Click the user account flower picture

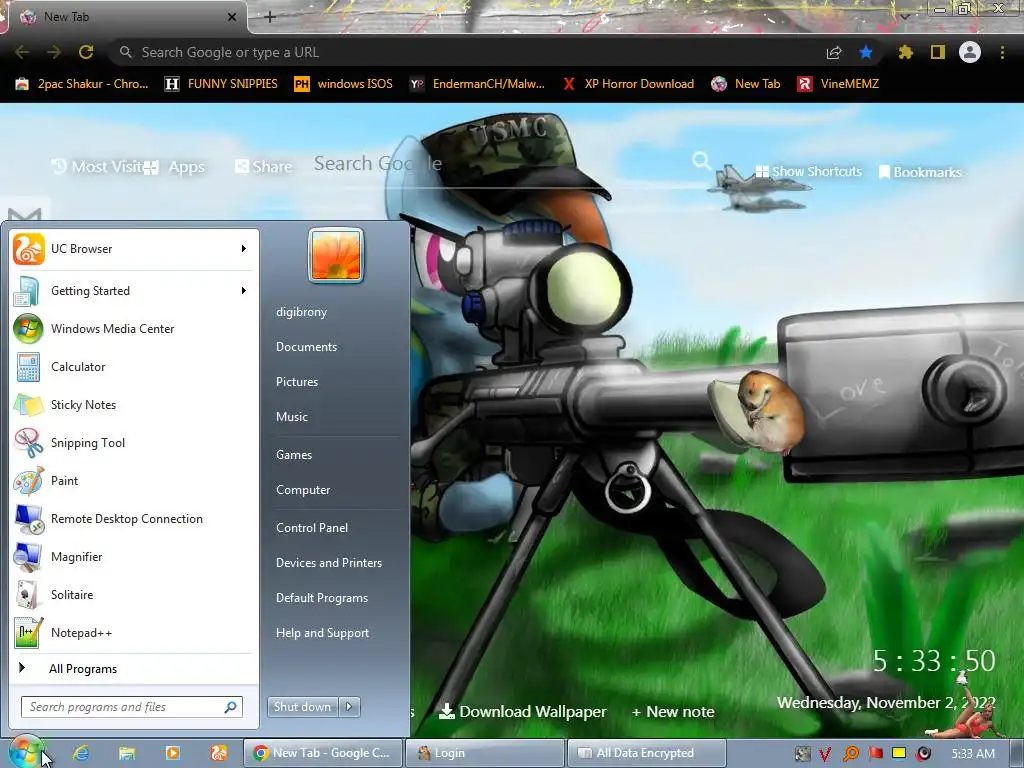336,255
